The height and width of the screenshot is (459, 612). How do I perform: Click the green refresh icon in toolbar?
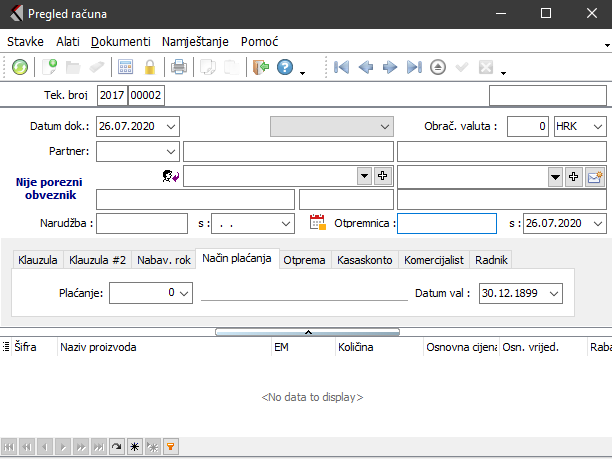click(20, 68)
